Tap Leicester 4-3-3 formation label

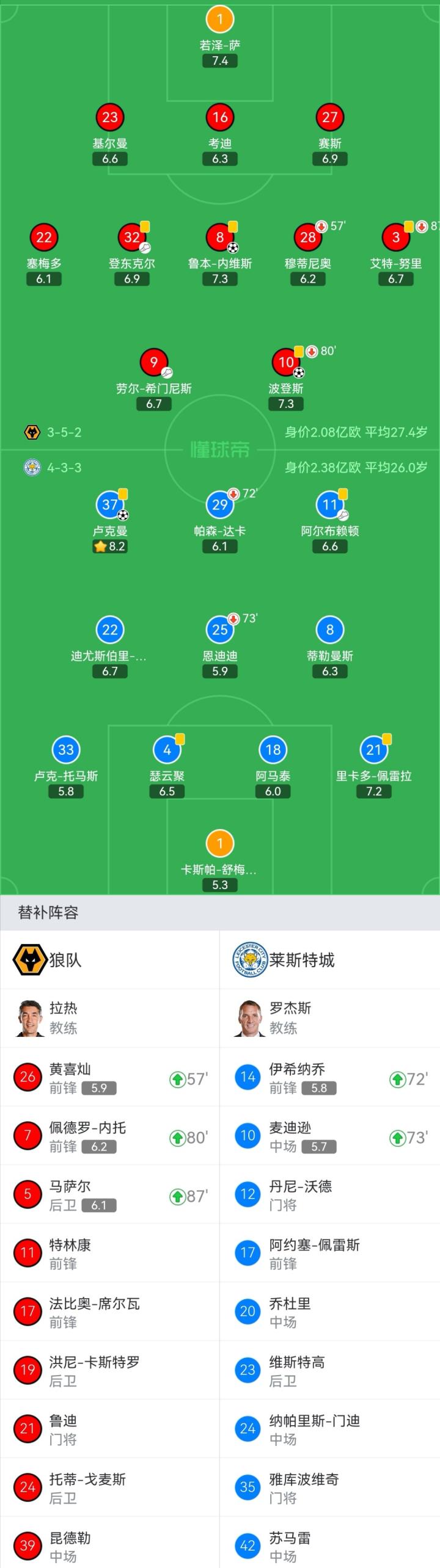pyautogui.click(x=64, y=468)
